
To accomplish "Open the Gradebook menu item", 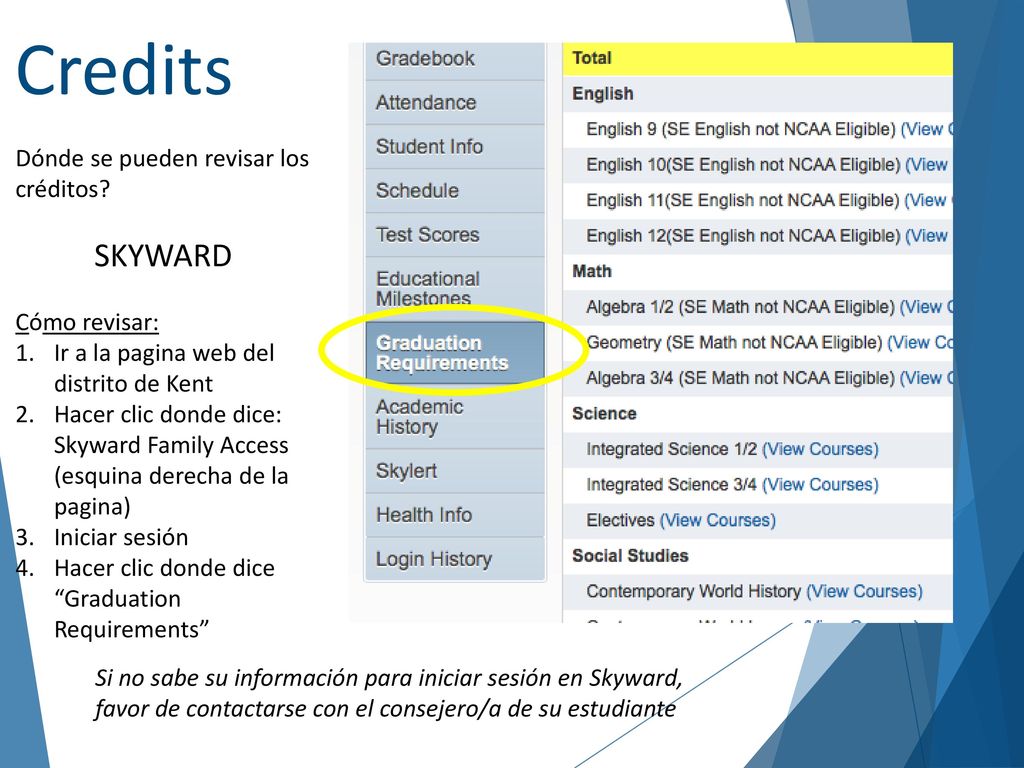I will [455, 59].
